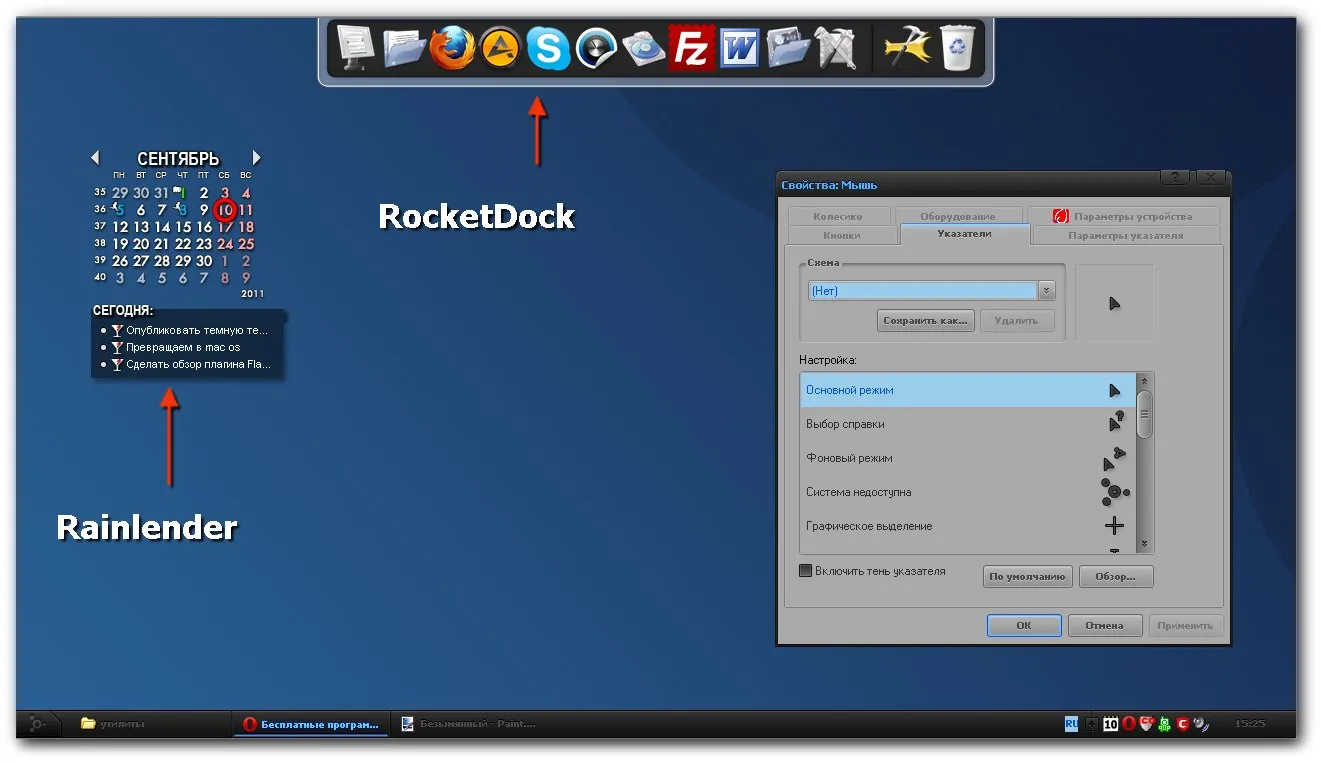
Task: Launch FileZilla from RocketDock
Action: coord(692,47)
